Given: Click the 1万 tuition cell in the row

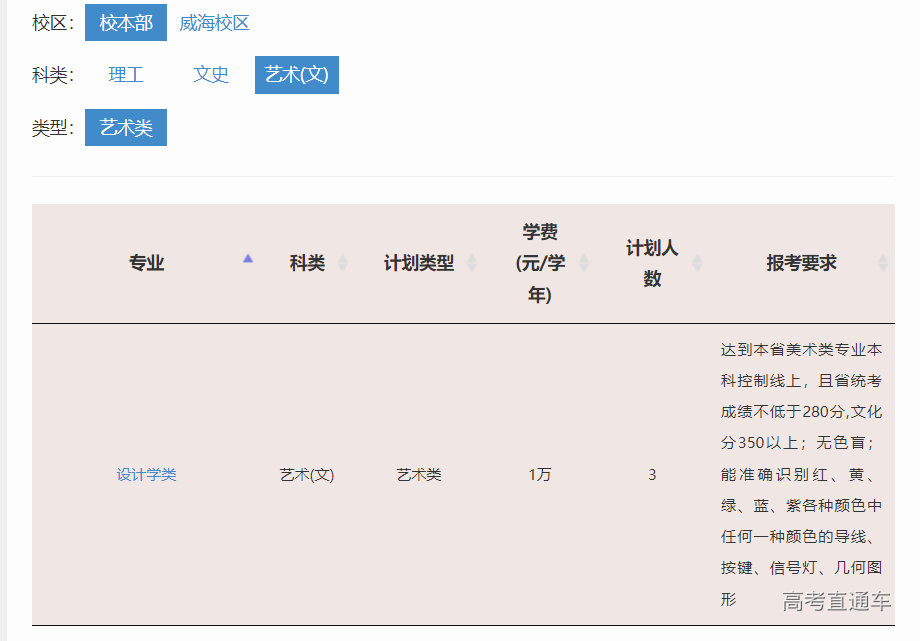Looking at the screenshot, I should [x=541, y=474].
